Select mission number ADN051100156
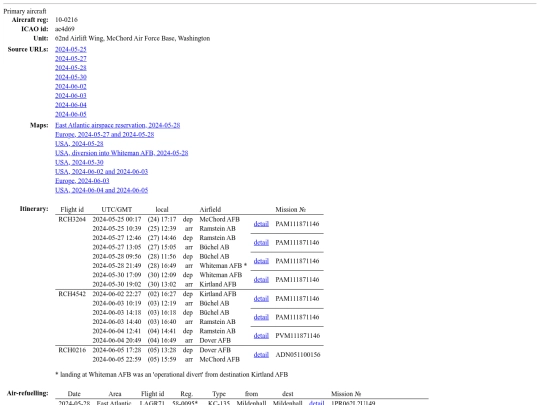The width and height of the screenshot is (540, 405). click(298, 355)
